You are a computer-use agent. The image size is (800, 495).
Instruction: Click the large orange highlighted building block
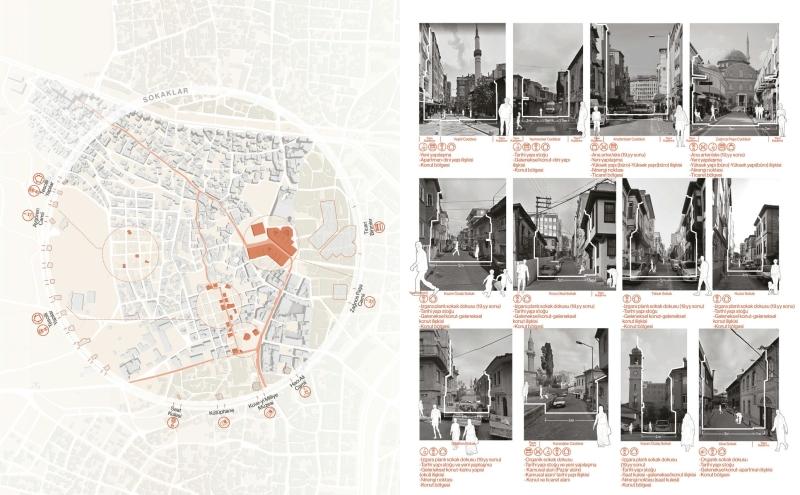coord(273,240)
